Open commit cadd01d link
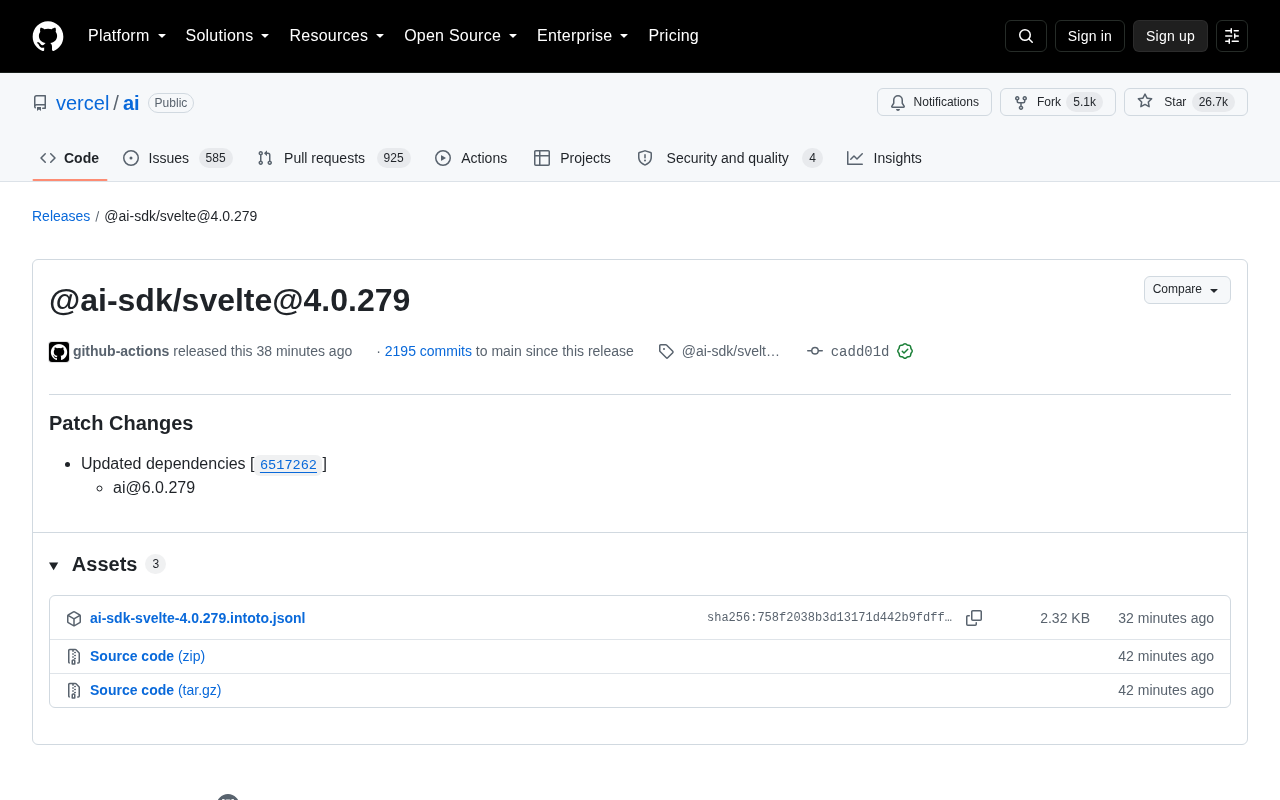Image resolution: width=1280 pixels, height=800 pixels. (860, 351)
